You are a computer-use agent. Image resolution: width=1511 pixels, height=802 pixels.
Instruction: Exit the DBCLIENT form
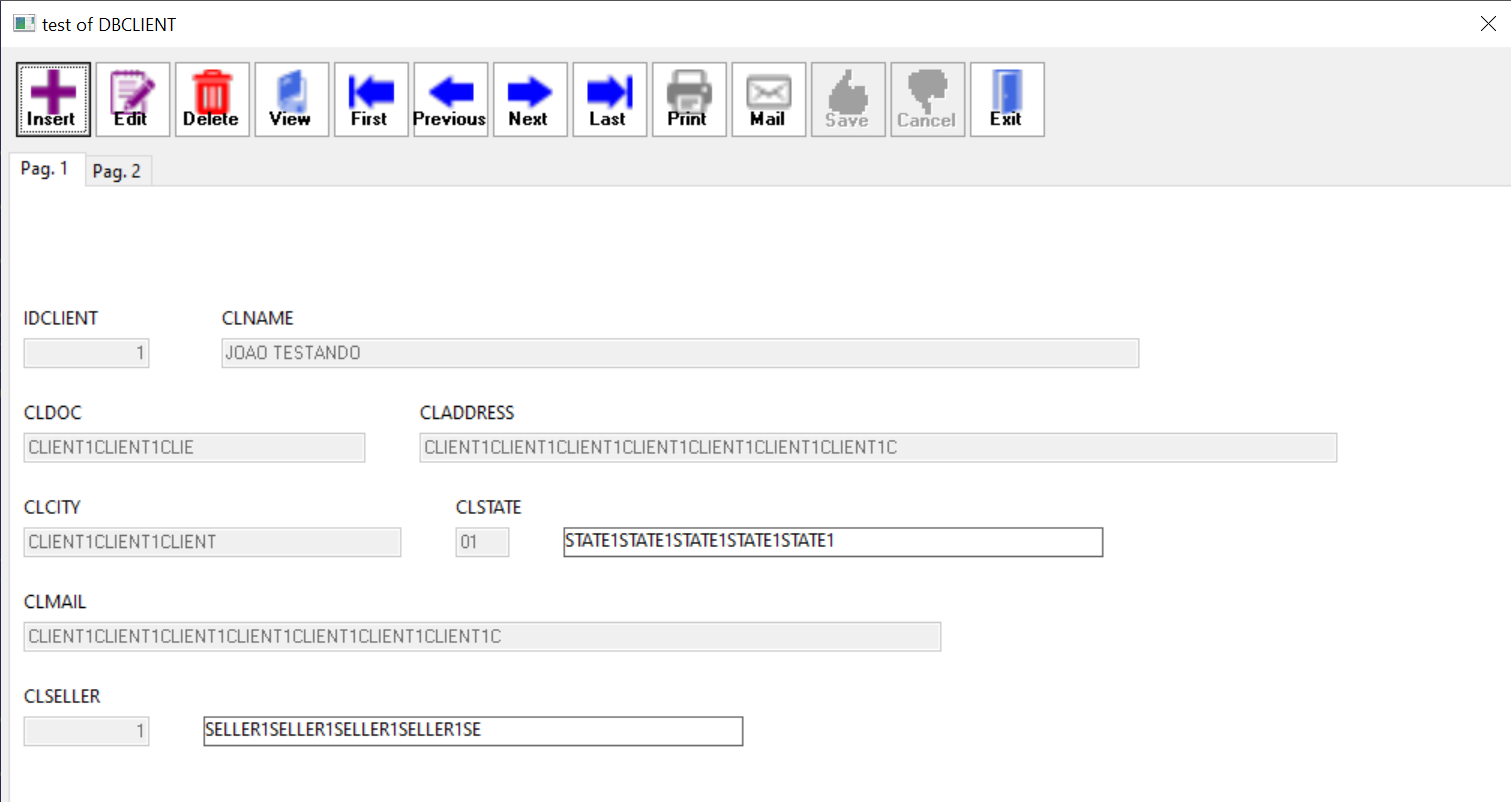(x=1007, y=99)
